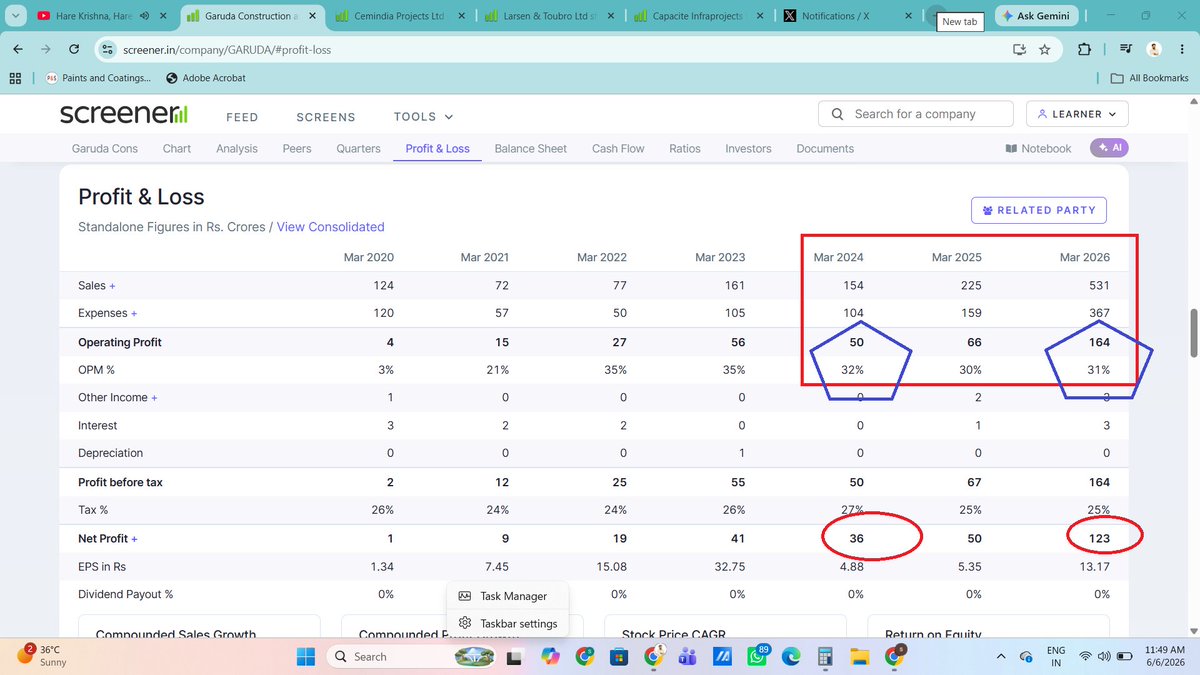Open the LEARNER account dropdown

pyautogui.click(x=1077, y=114)
